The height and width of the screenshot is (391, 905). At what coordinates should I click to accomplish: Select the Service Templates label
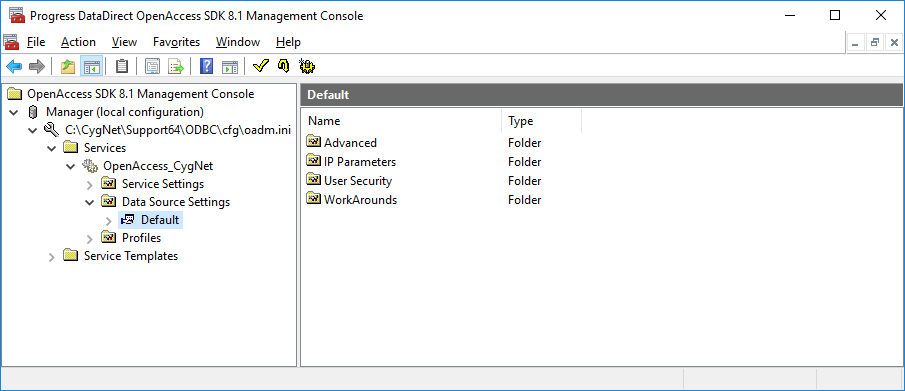pyautogui.click(x=131, y=255)
